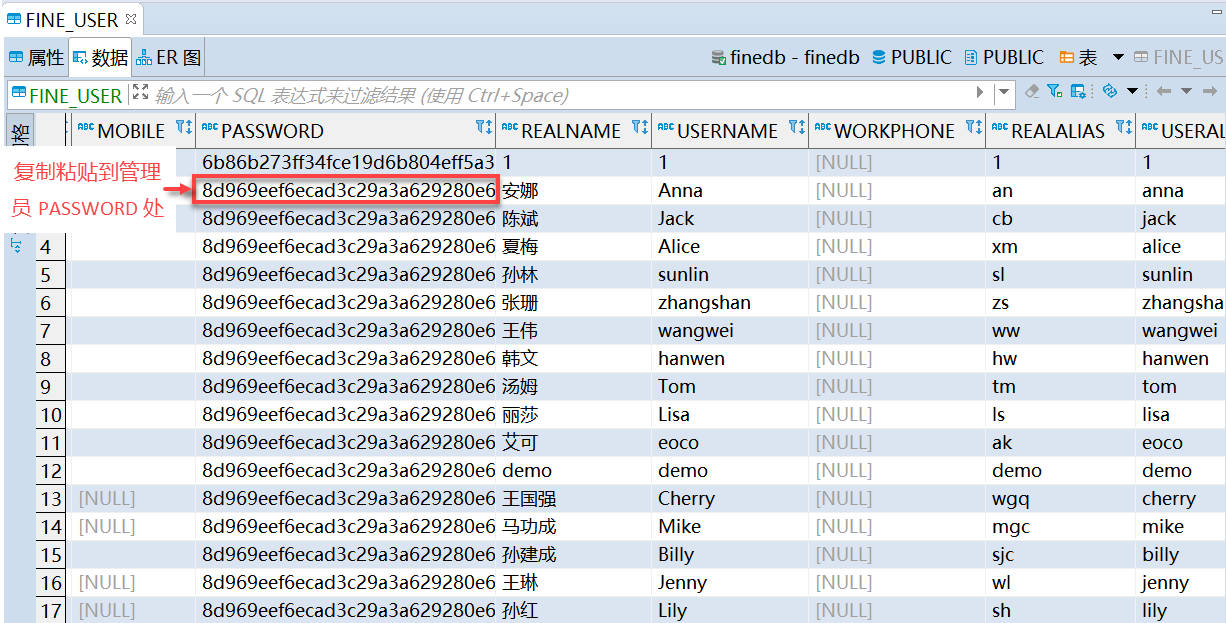Select row header number 5
Screen dimensions: 1226x623
52,274
